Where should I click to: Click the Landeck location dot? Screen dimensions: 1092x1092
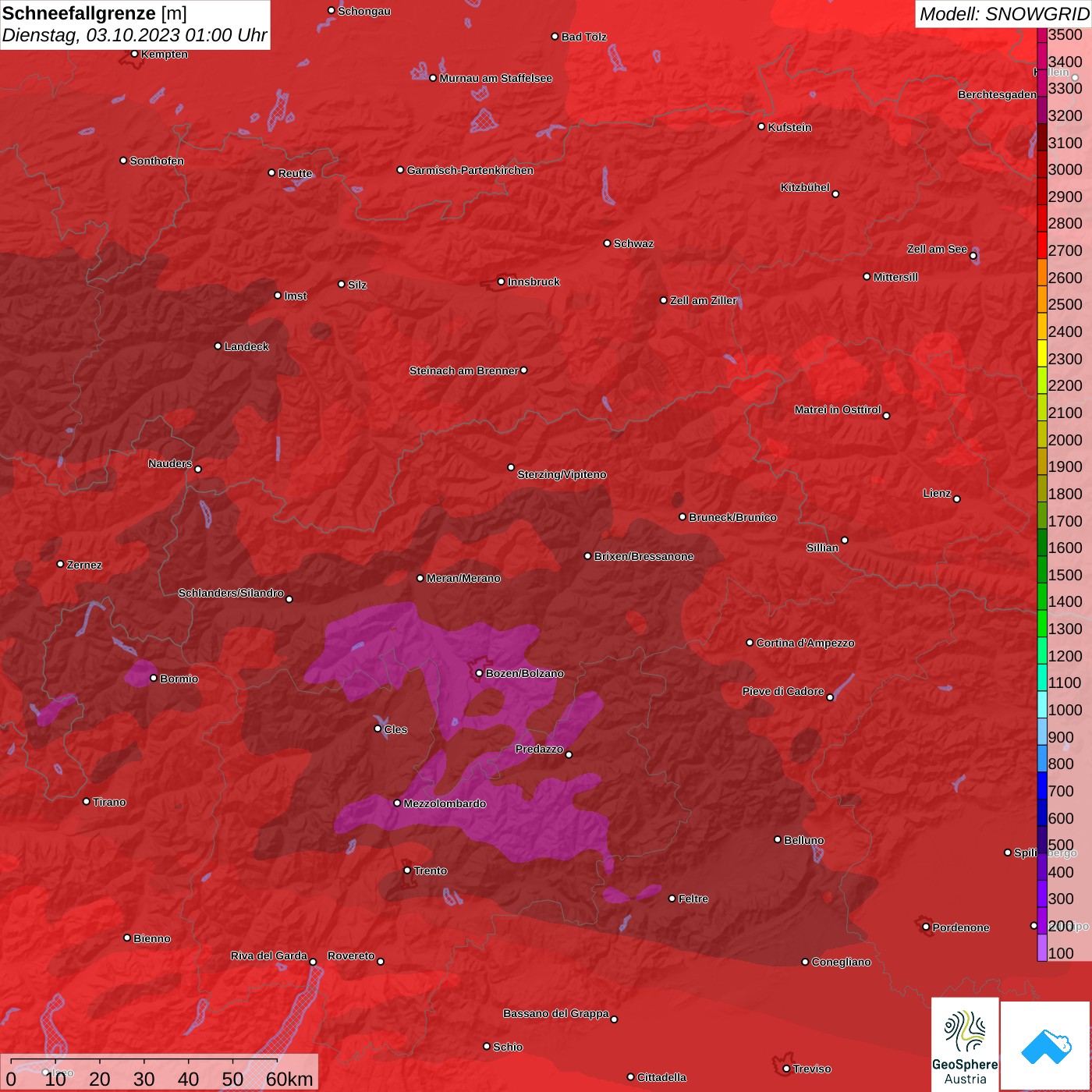click(218, 346)
